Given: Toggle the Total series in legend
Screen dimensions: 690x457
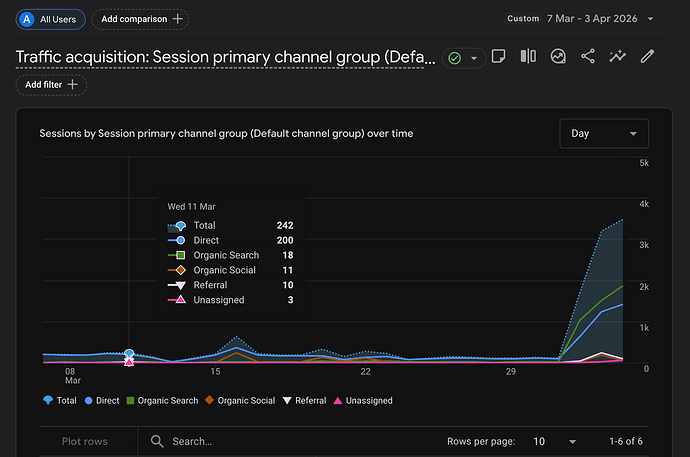Looking at the screenshot, I should pos(60,401).
